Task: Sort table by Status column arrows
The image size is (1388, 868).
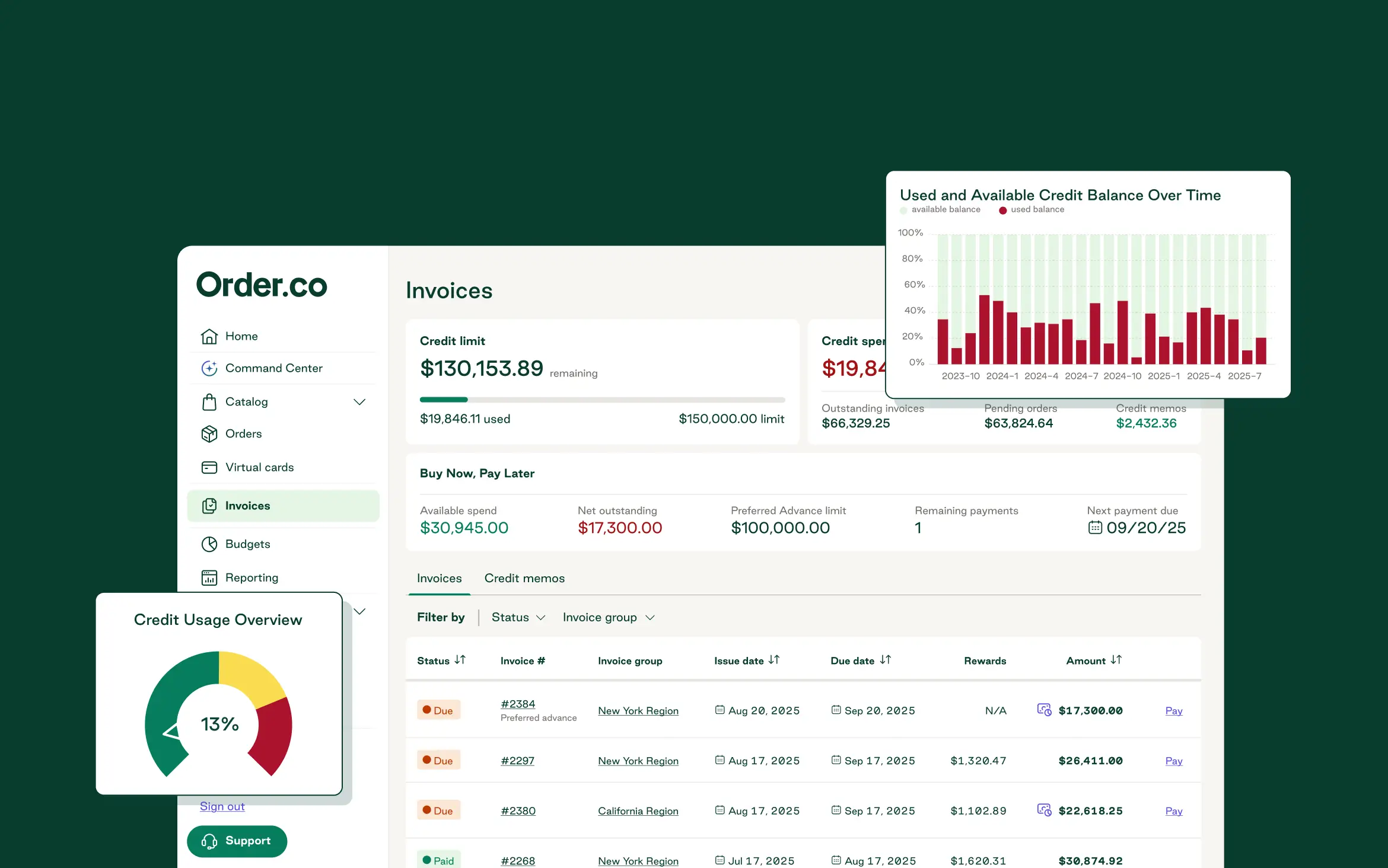Action: (460, 660)
